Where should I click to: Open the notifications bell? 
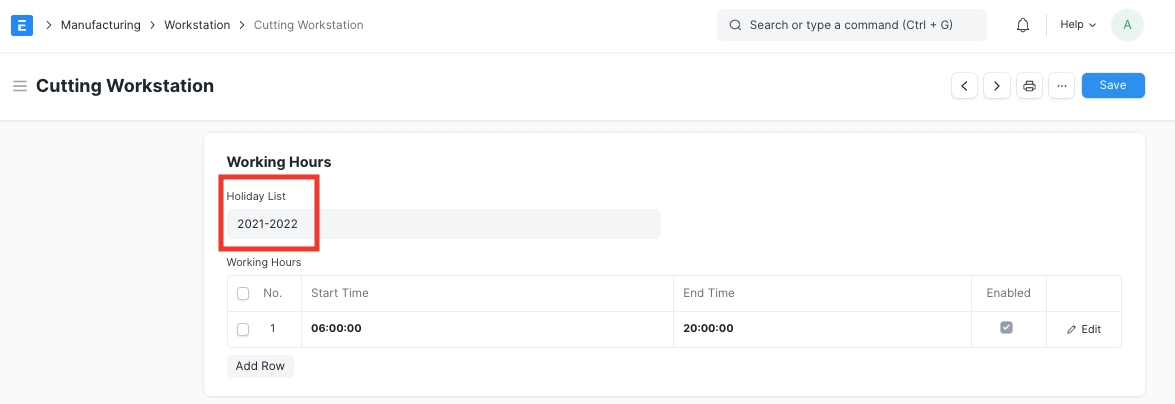click(1022, 25)
